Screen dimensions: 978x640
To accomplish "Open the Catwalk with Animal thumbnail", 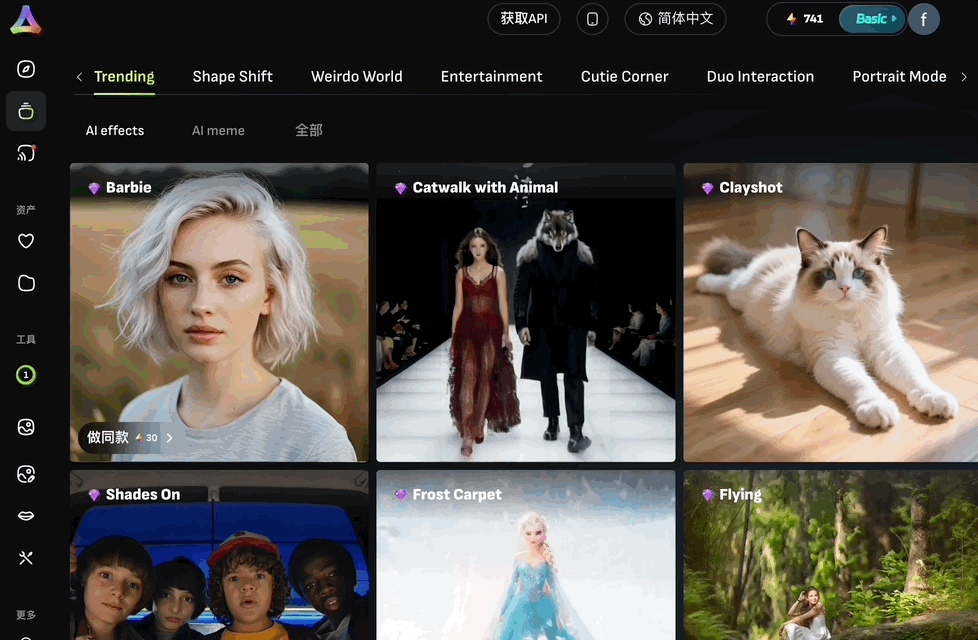I will coord(526,313).
